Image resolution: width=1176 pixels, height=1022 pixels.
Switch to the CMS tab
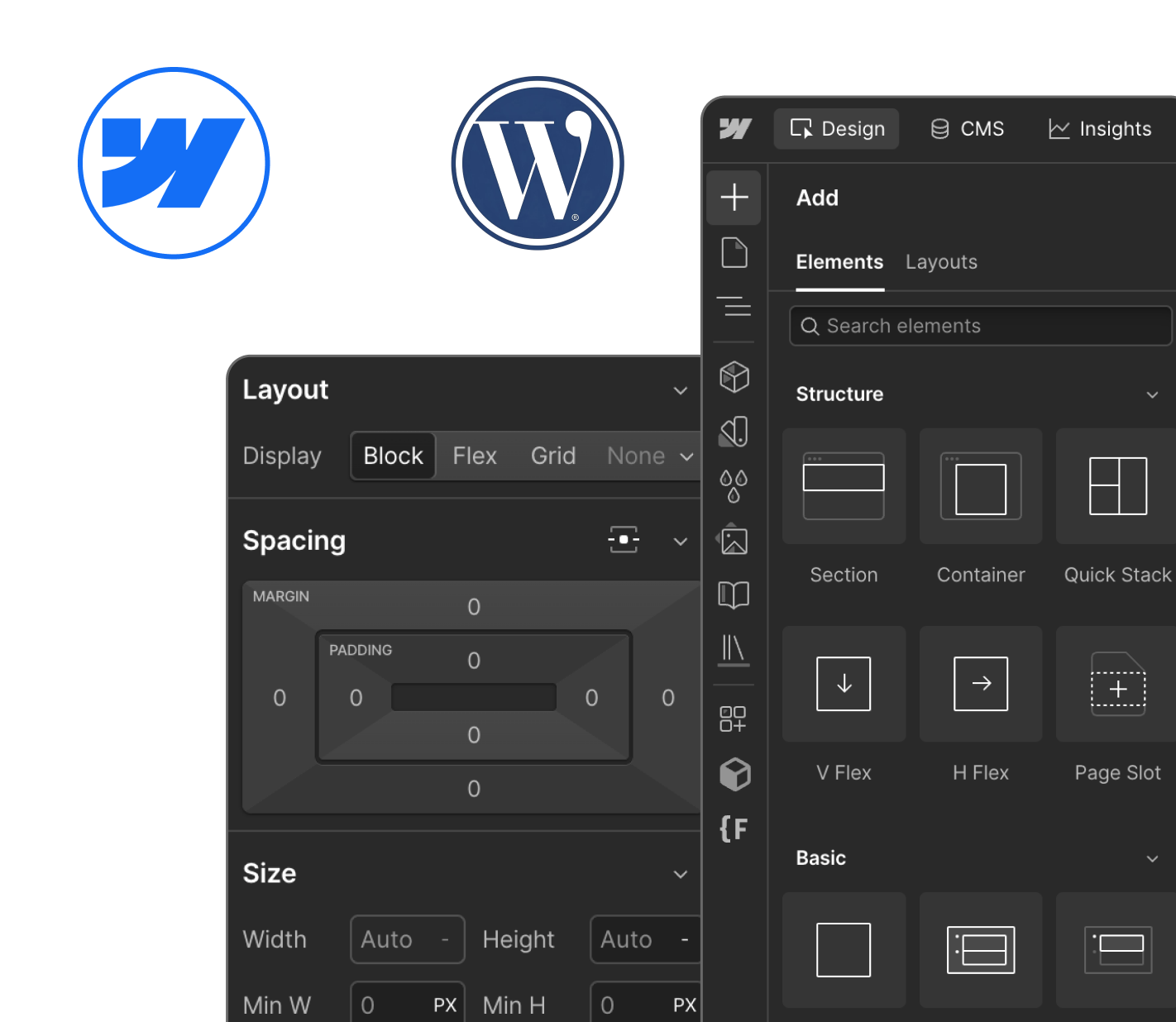(x=968, y=129)
